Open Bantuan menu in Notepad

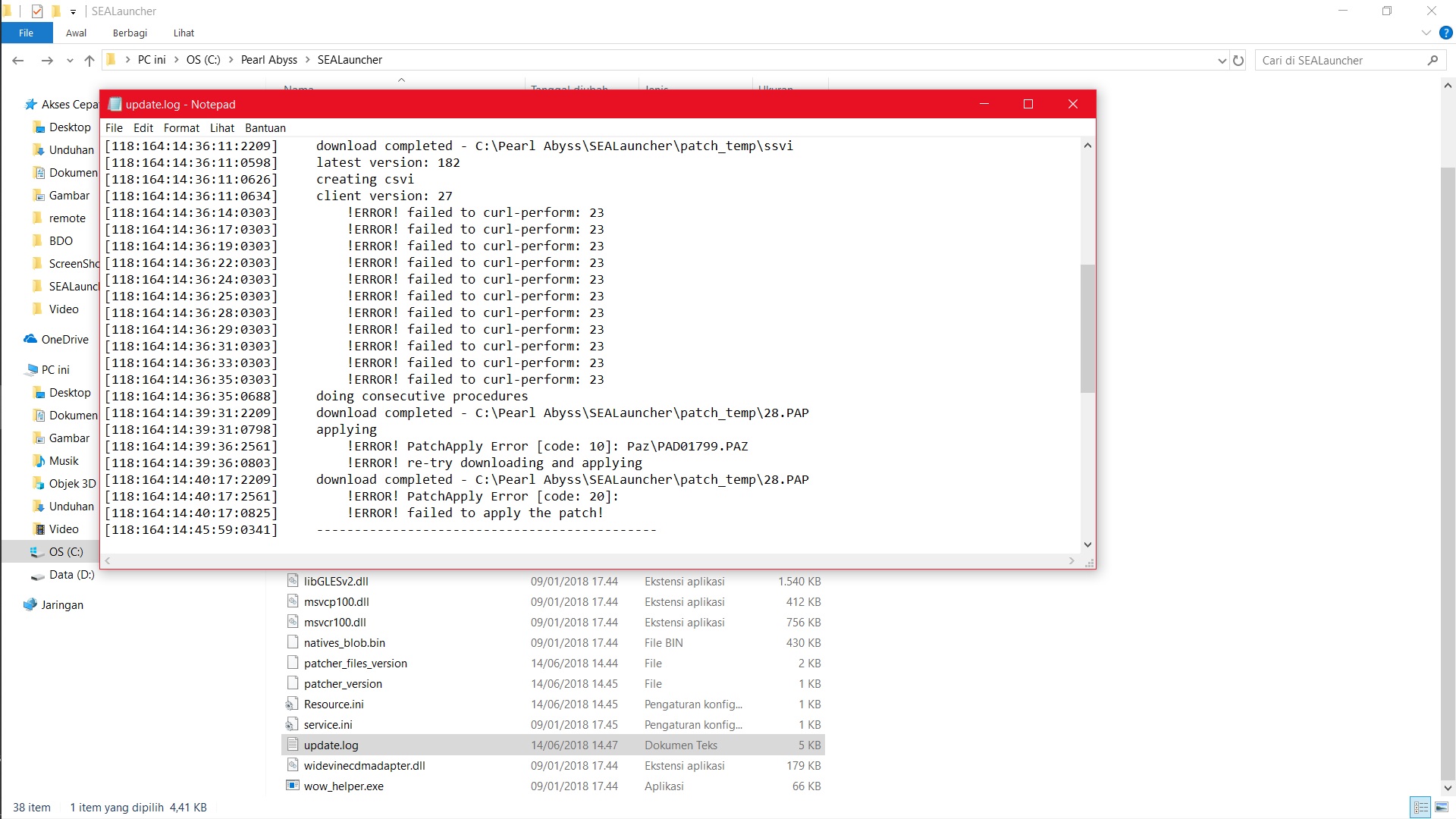point(265,128)
